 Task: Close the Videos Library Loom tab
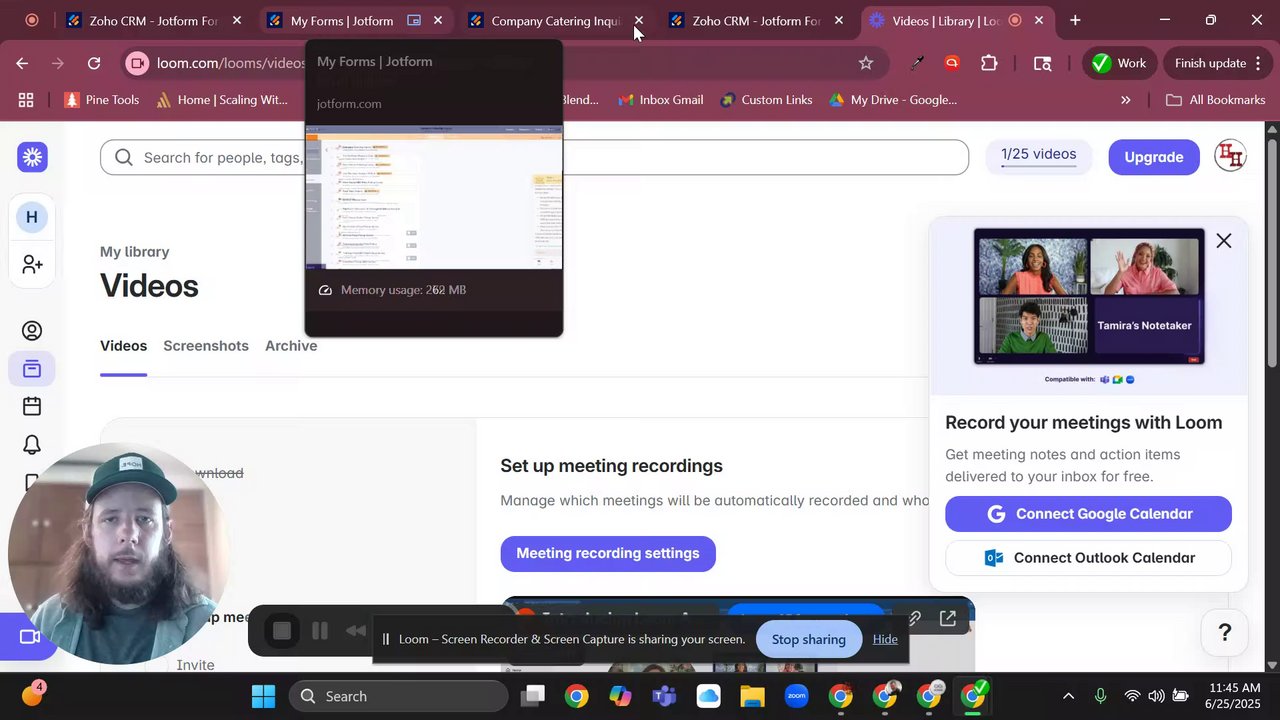tap(1039, 20)
